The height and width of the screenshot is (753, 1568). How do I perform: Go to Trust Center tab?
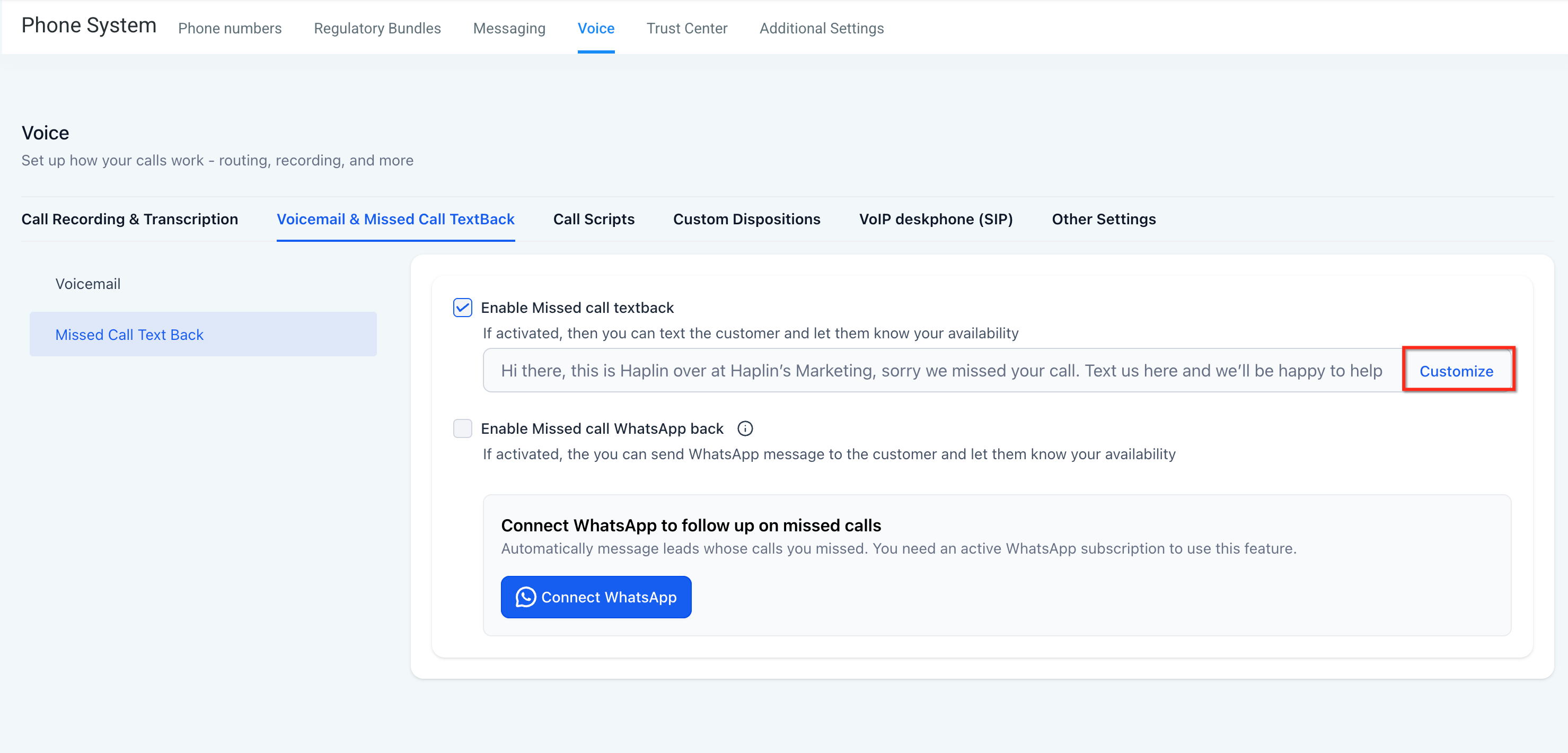pos(686,28)
